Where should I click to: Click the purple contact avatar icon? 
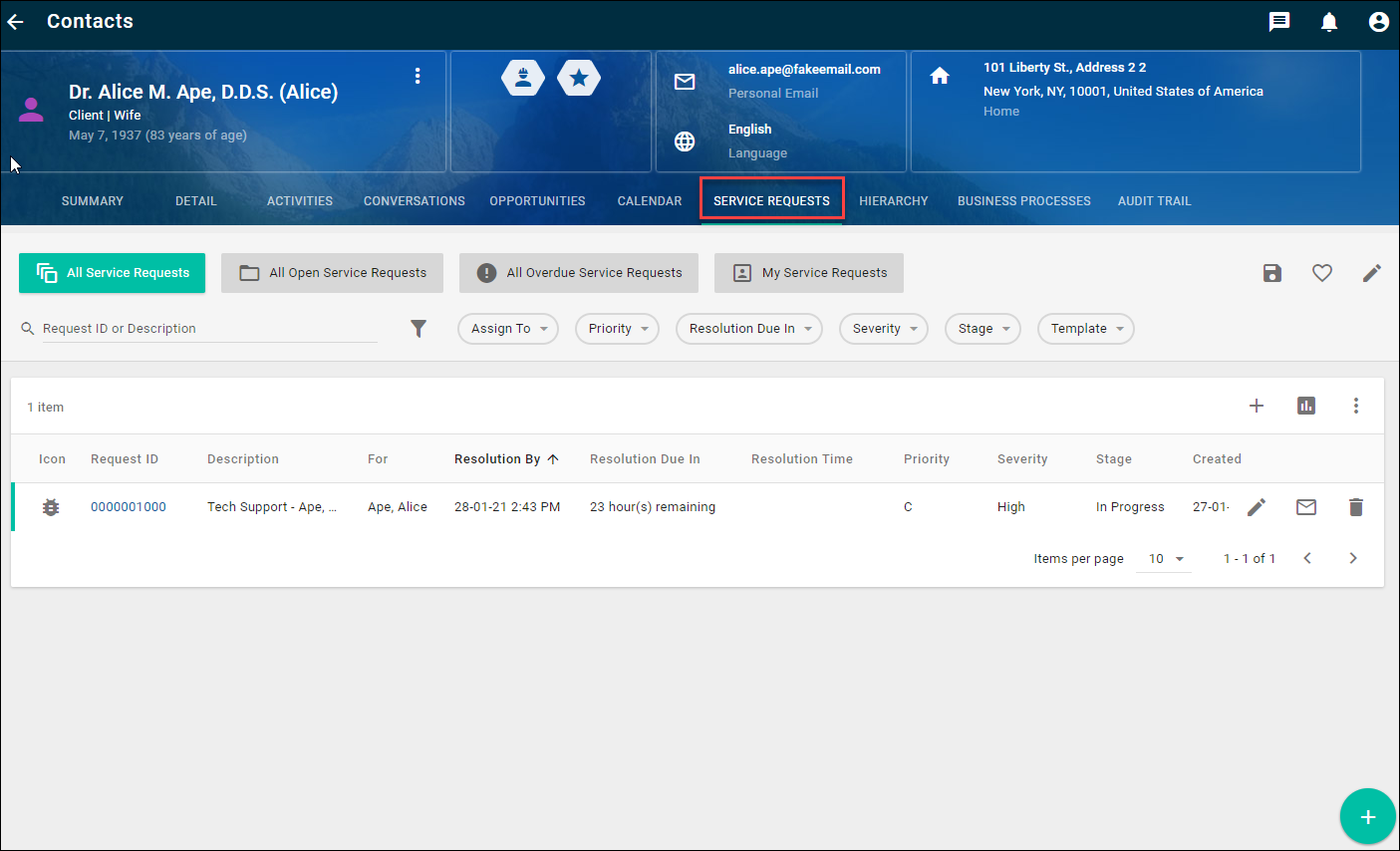pyautogui.click(x=31, y=110)
